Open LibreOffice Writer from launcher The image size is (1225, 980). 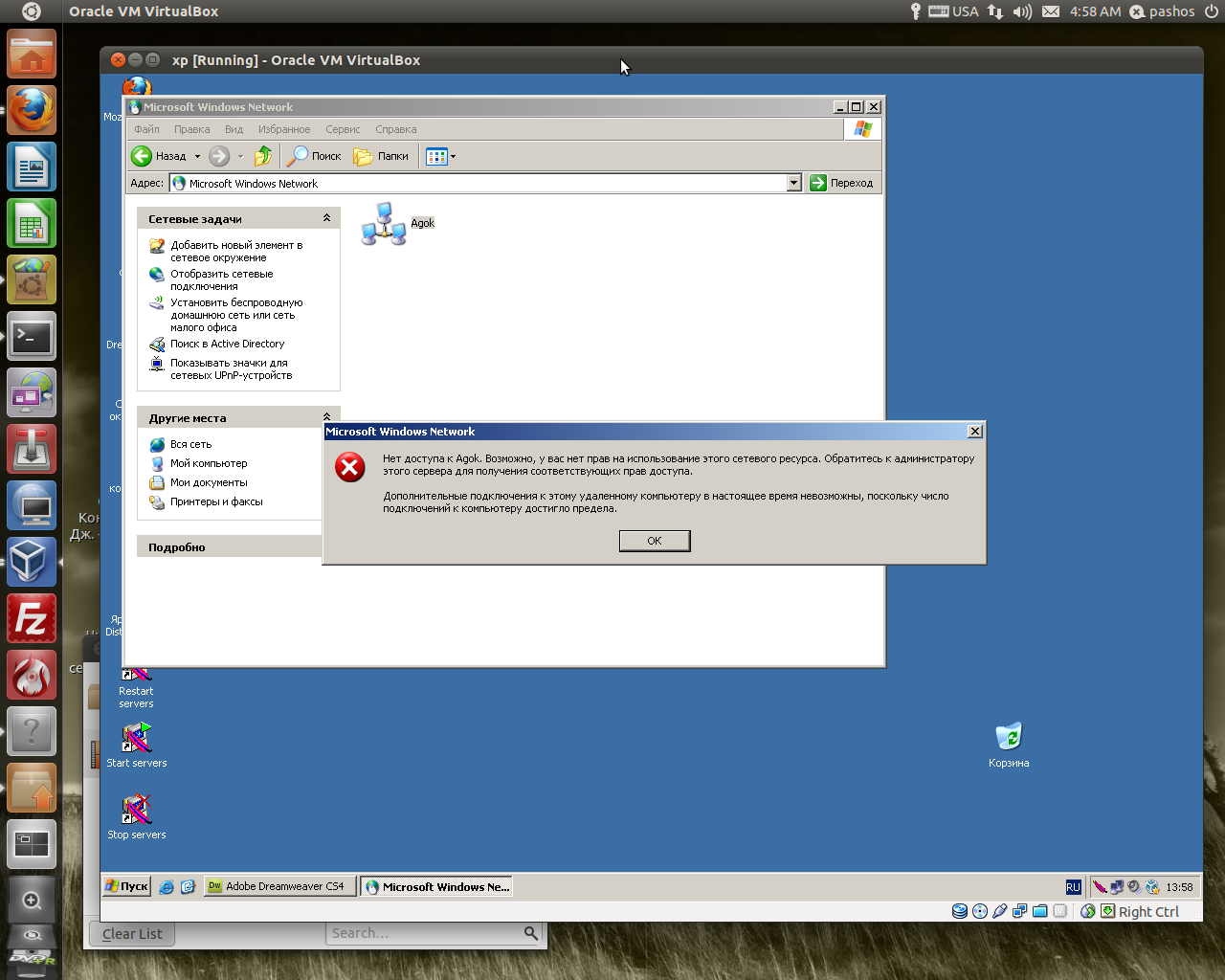tap(32, 167)
